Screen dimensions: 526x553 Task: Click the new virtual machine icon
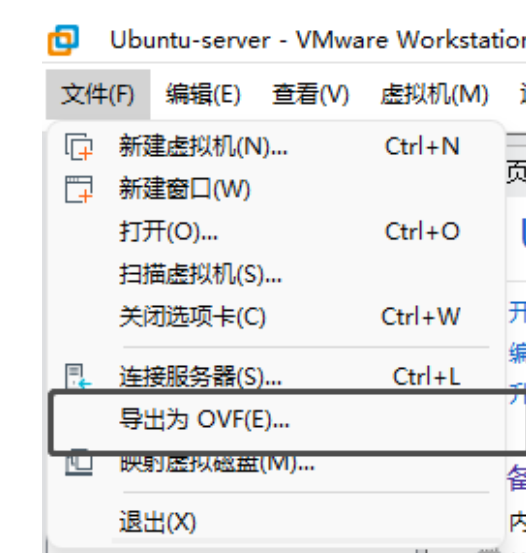tap(79, 146)
